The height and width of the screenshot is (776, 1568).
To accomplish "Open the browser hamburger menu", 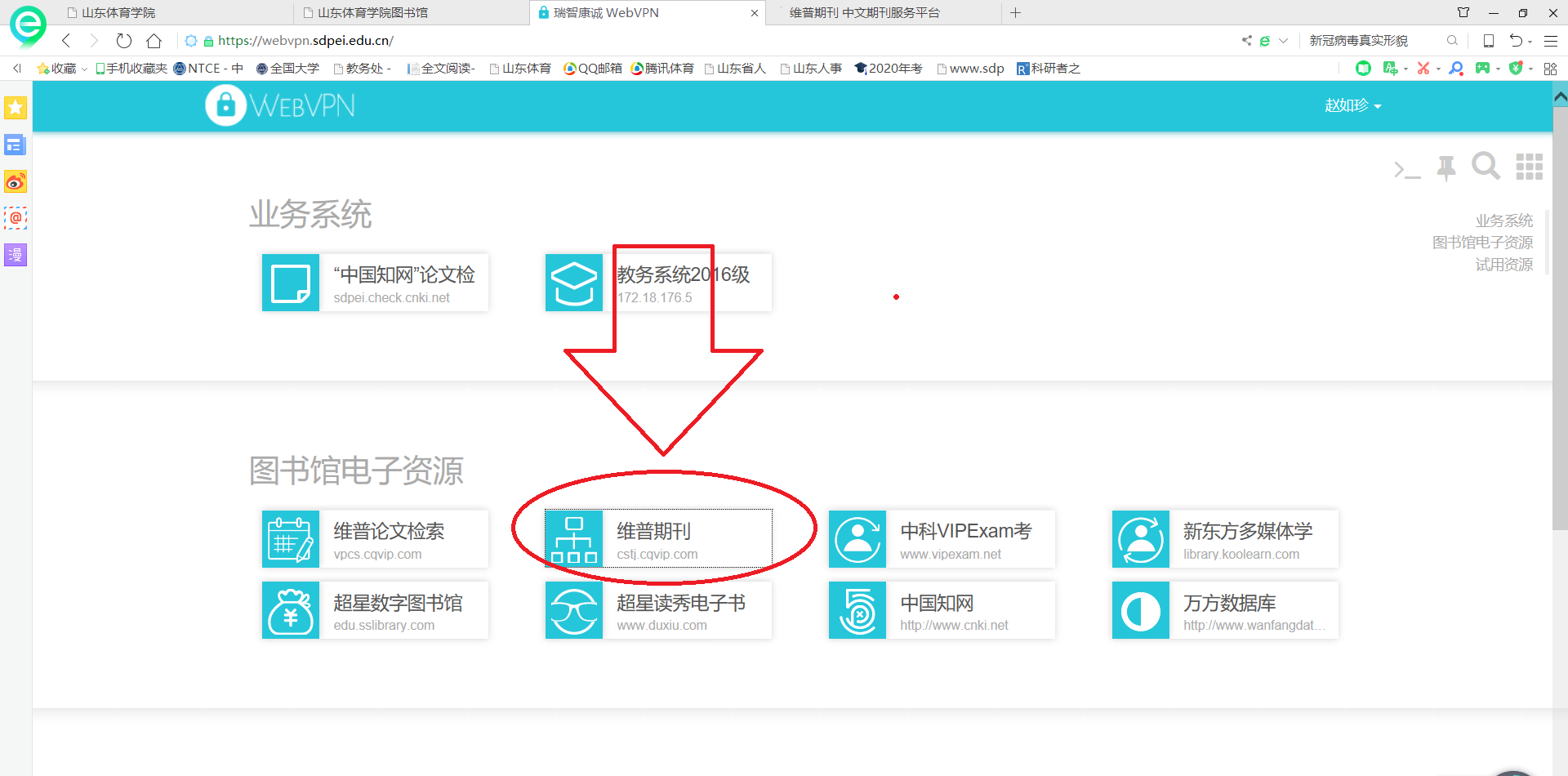I will click(x=1551, y=40).
